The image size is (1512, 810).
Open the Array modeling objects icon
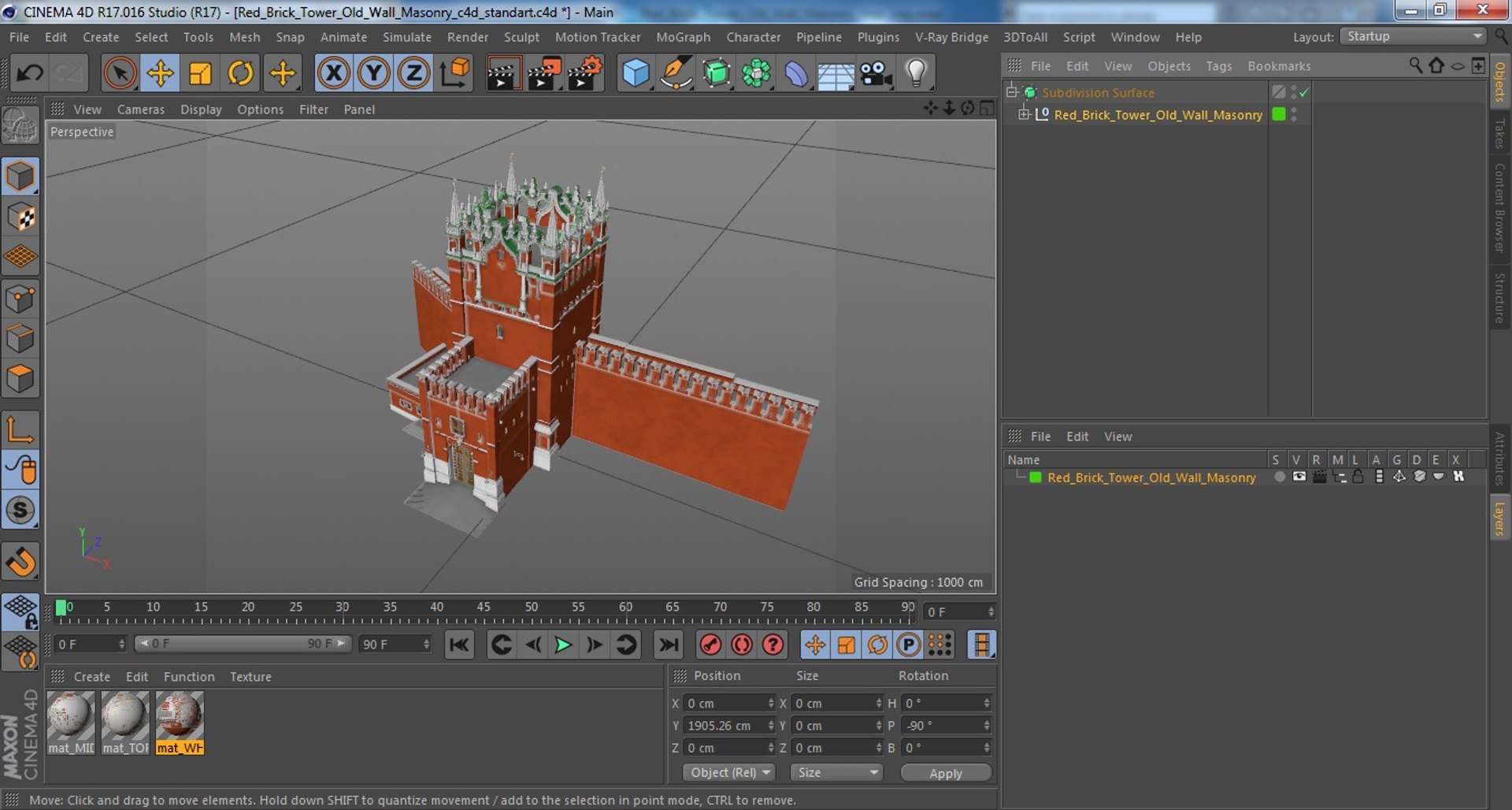click(x=756, y=73)
